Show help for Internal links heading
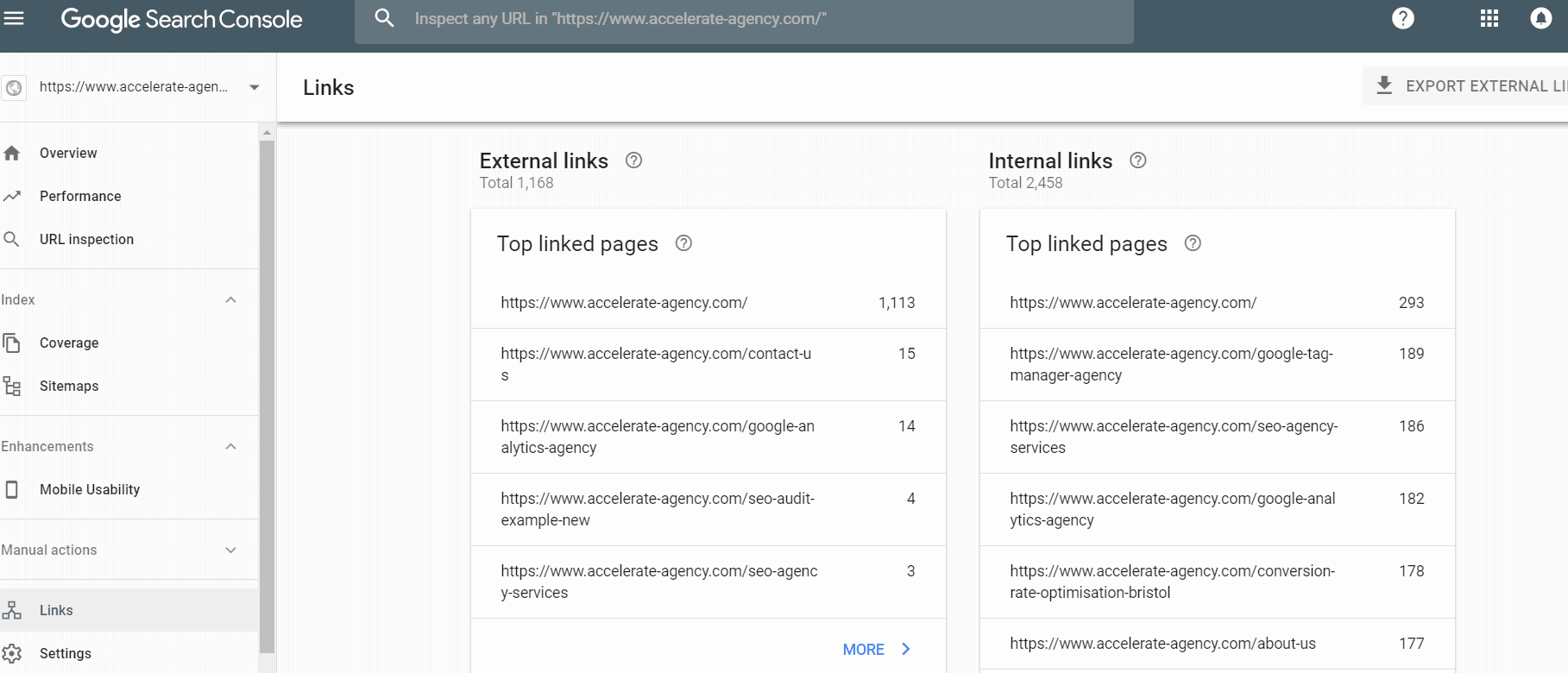1568x673 pixels. click(1138, 160)
